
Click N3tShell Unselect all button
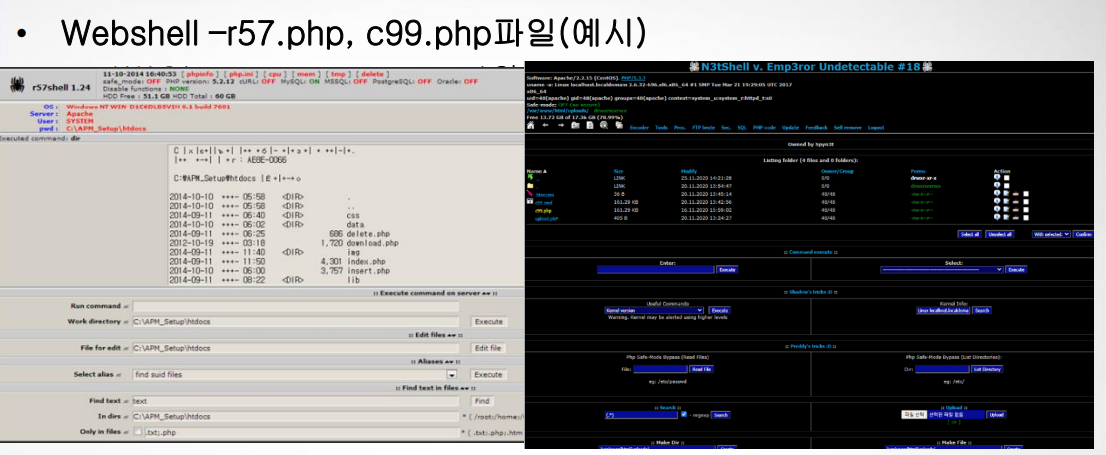click(999, 233)
